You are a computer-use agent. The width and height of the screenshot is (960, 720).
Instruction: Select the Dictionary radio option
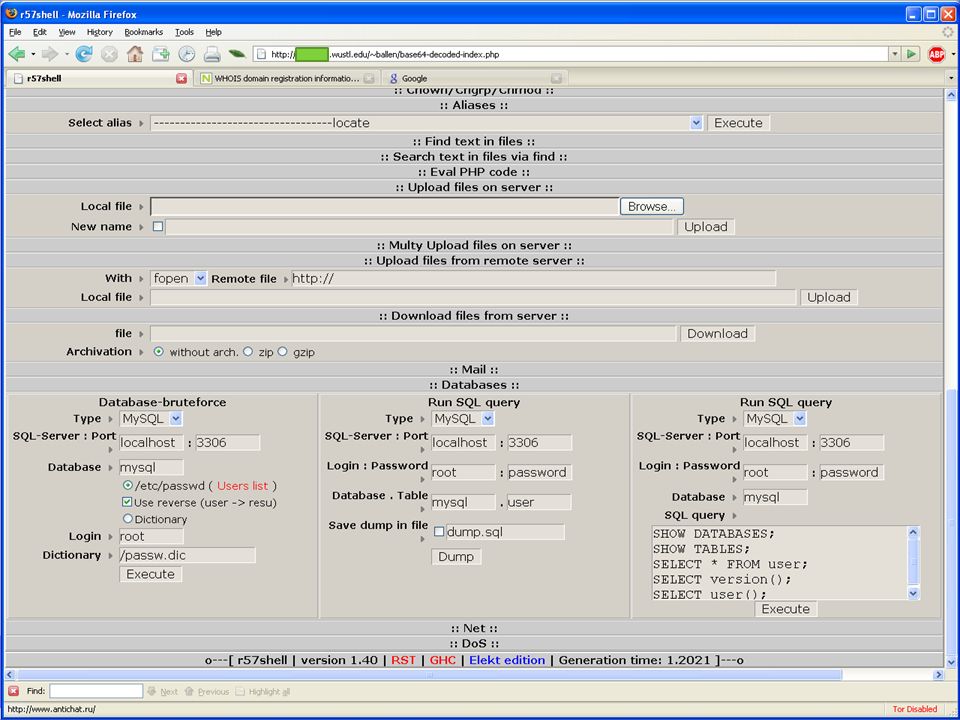(127, 519)
